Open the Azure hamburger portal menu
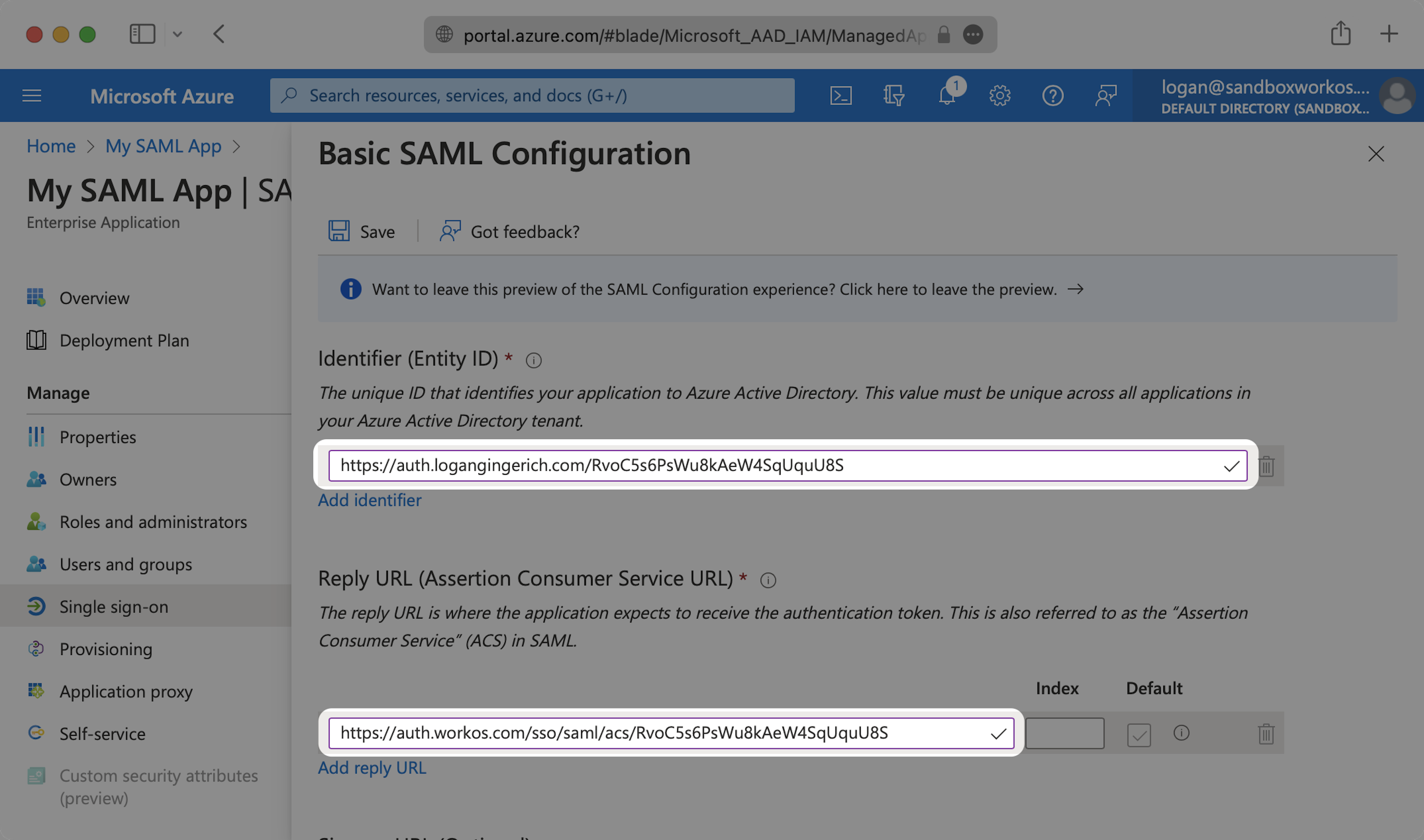The height and width of the screenshot is (840, 1424). click(32, 96)
